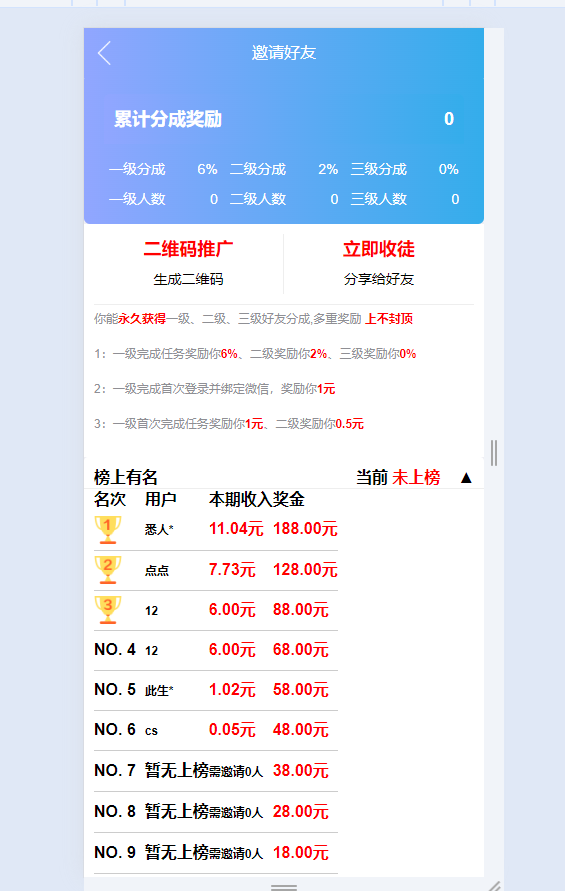Select the NO. 5 此生* ranking row
Screen dimensions: 565x891
pyautogui.click(x=216, y=690)
